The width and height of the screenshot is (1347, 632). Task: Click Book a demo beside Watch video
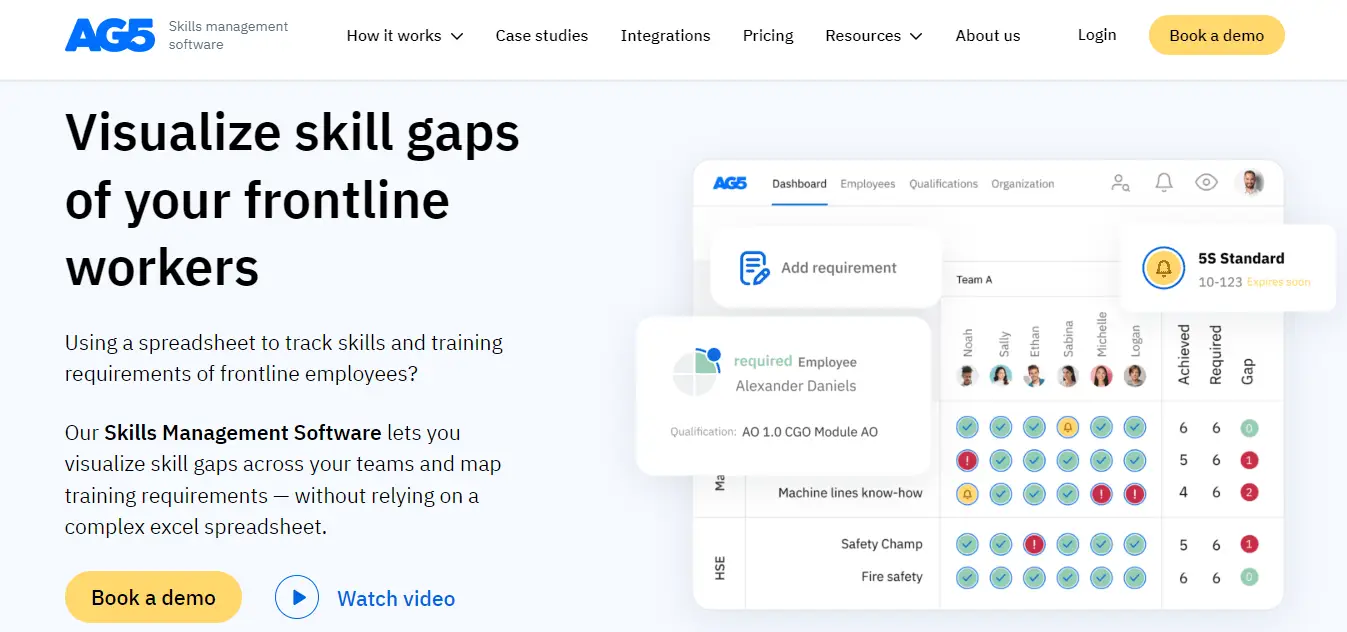(153, 598)
